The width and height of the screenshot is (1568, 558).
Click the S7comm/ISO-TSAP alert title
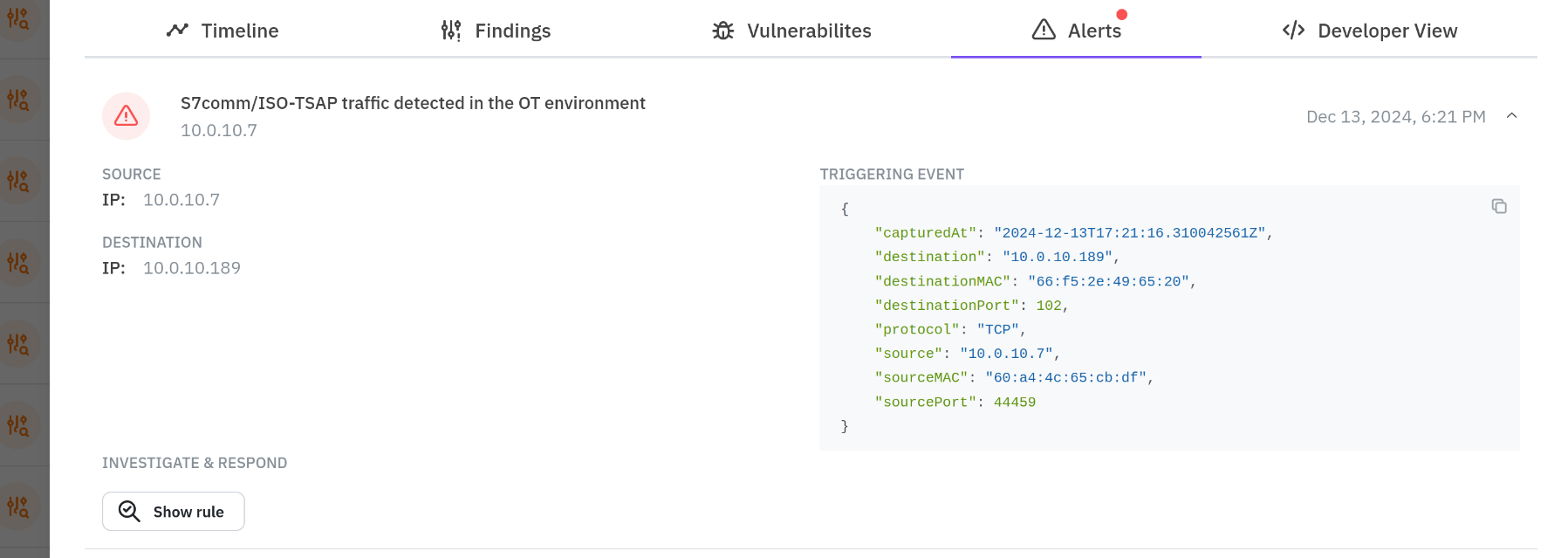point(413,103)
